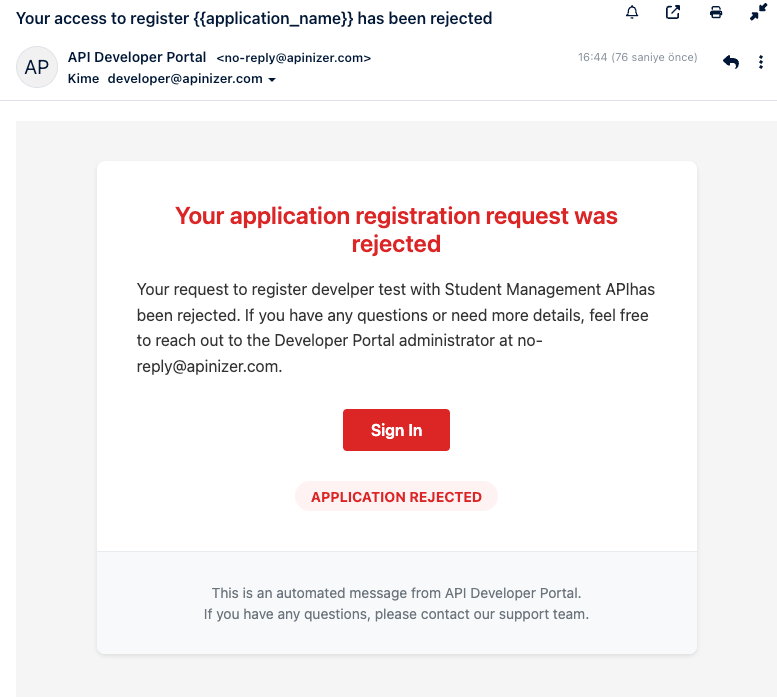Click the sender address no-reply@apinizer.com in the header

point(293,58)
